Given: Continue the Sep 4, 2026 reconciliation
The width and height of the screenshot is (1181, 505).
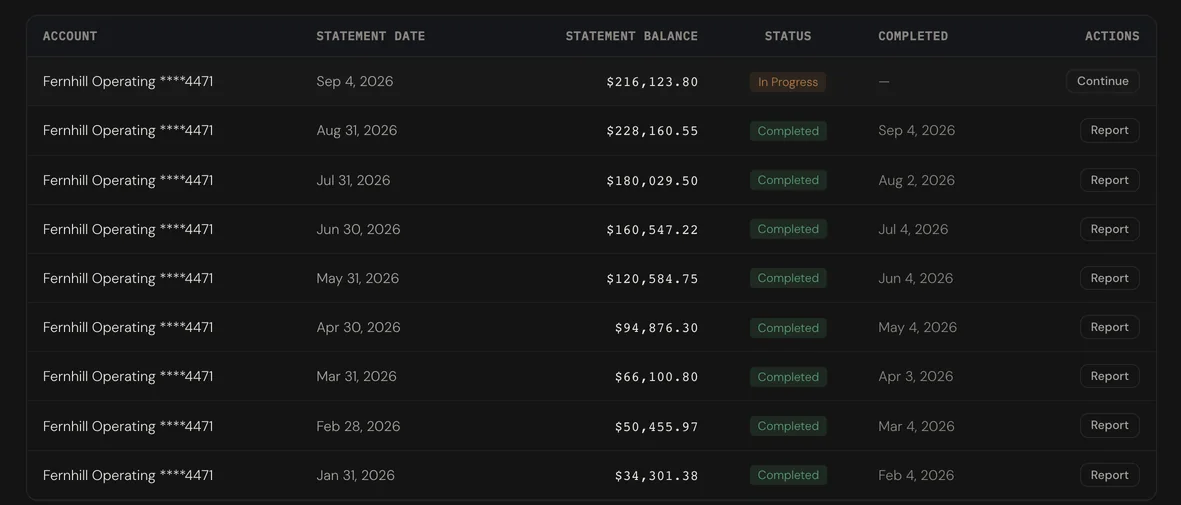Looking at the screenshot, I should tap(1102, 81).
